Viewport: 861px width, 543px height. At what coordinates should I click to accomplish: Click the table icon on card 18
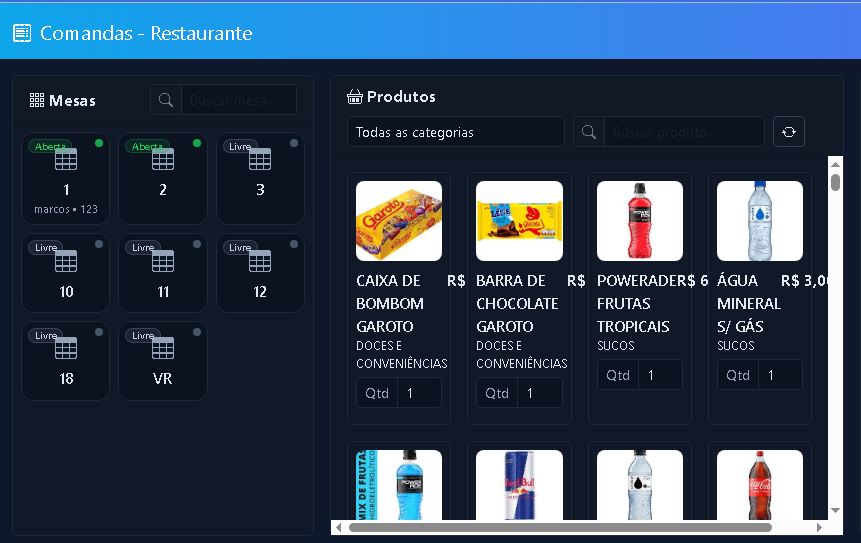[66, 348]
